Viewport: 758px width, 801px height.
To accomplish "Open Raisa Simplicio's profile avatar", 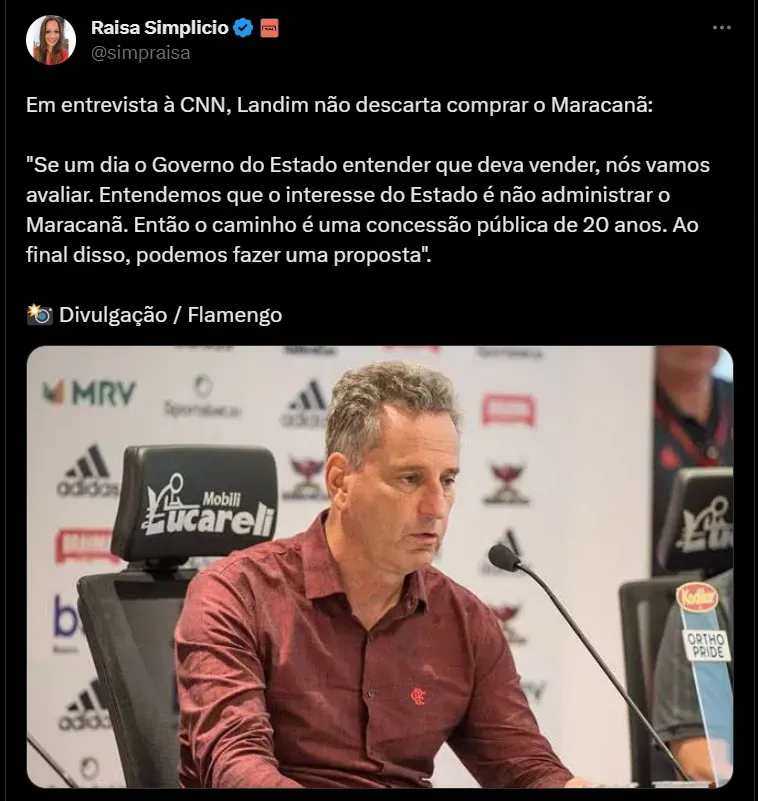I will 51,40.
